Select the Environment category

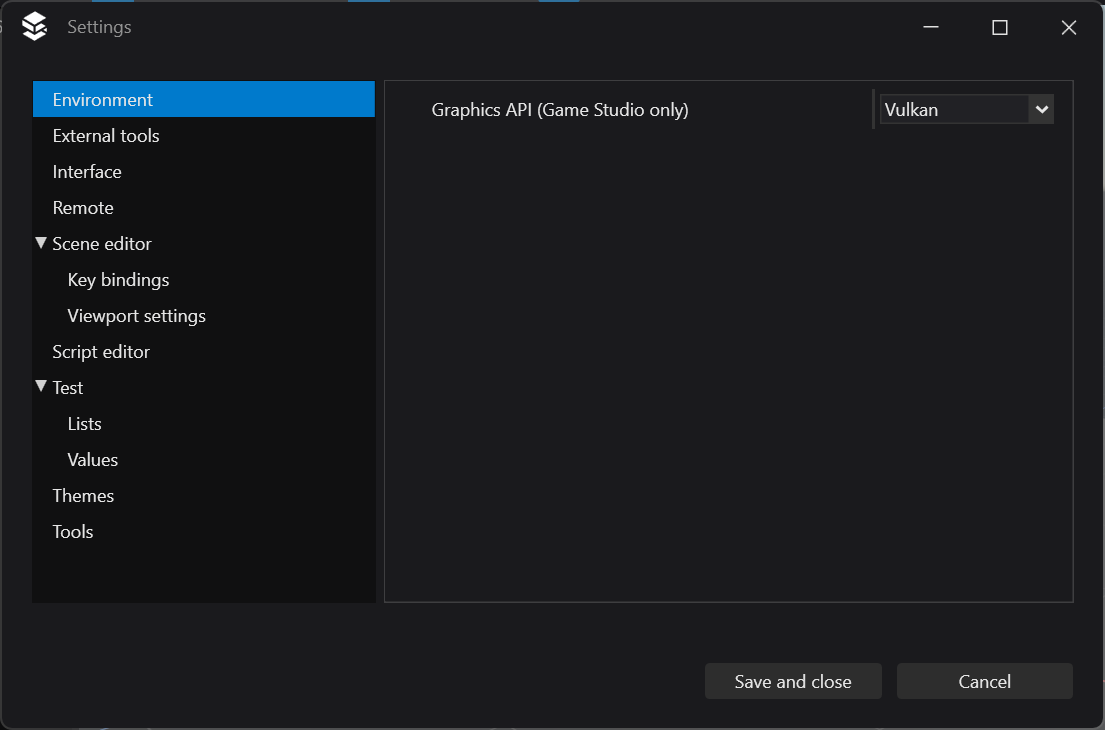coord(204,99)
